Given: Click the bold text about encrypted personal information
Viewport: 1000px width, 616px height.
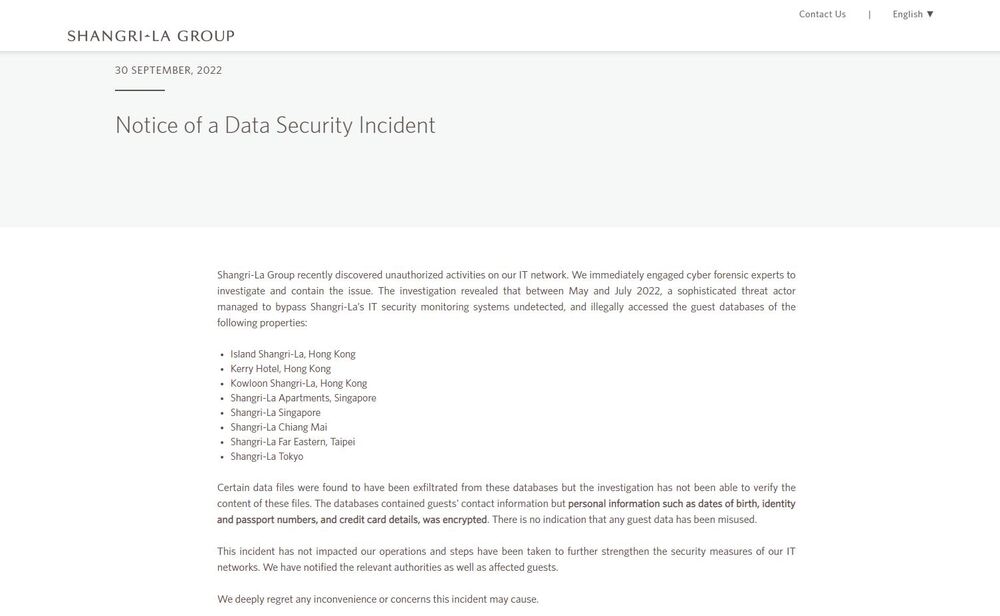Looking at the screenshot, I should 680,504.
